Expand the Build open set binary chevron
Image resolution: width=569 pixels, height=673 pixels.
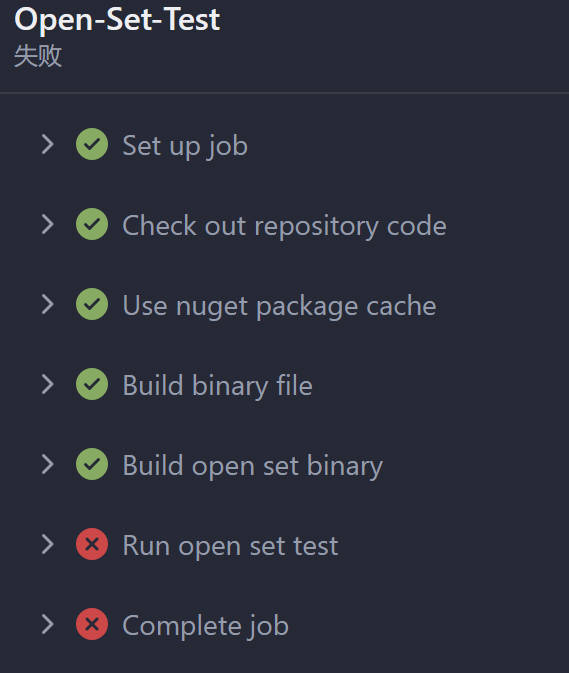[x=48, y=464]
